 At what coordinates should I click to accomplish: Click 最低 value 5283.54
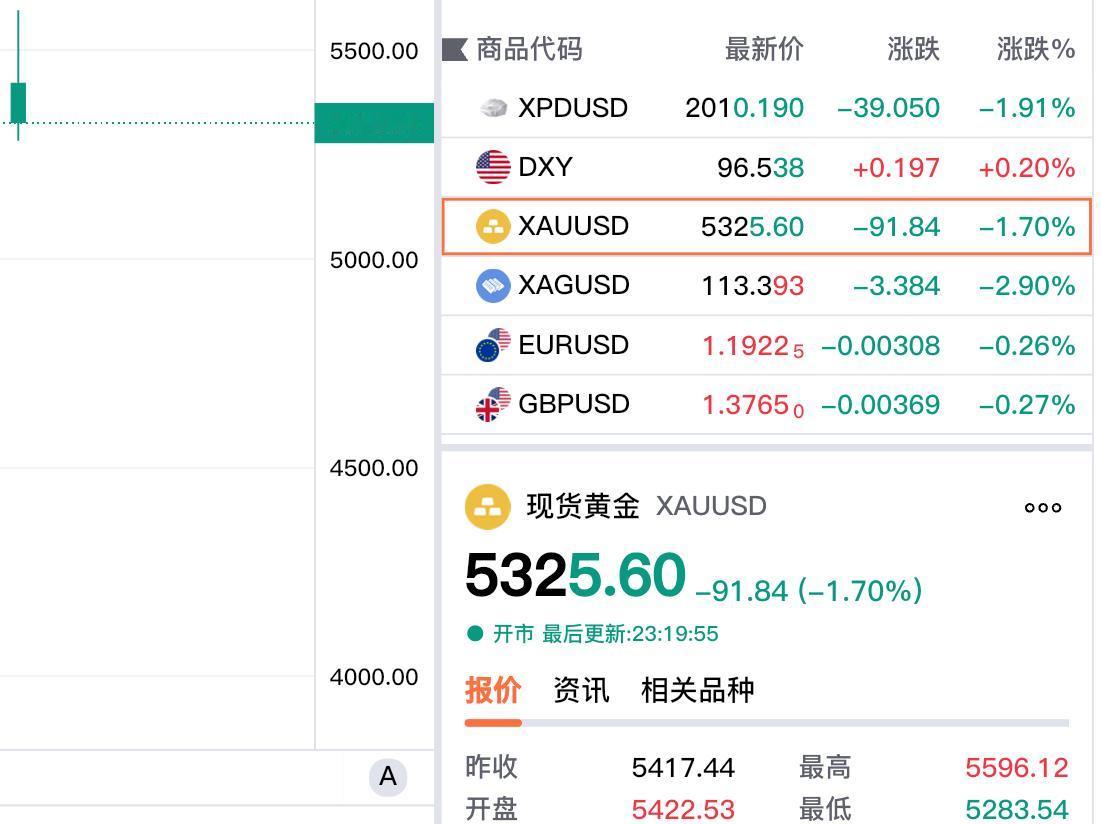click(1017, 809)
